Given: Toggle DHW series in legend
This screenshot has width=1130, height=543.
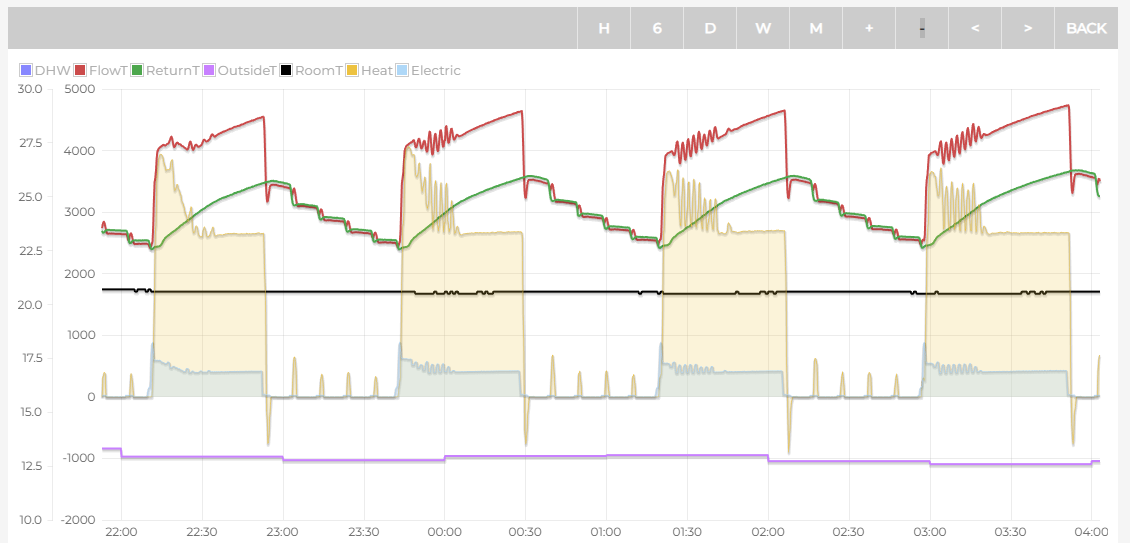Looking at the screenshot, I should [x=50, y=71].
